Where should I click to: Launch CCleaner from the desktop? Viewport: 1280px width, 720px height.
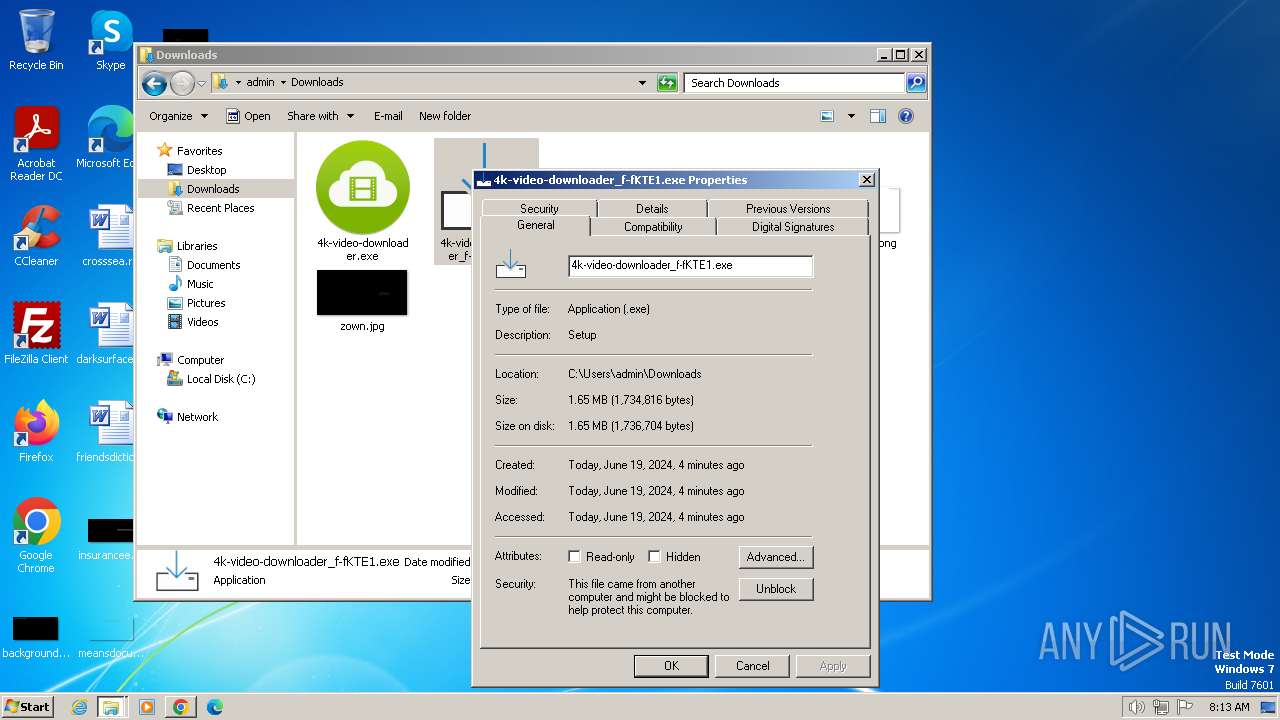point(36,236)
